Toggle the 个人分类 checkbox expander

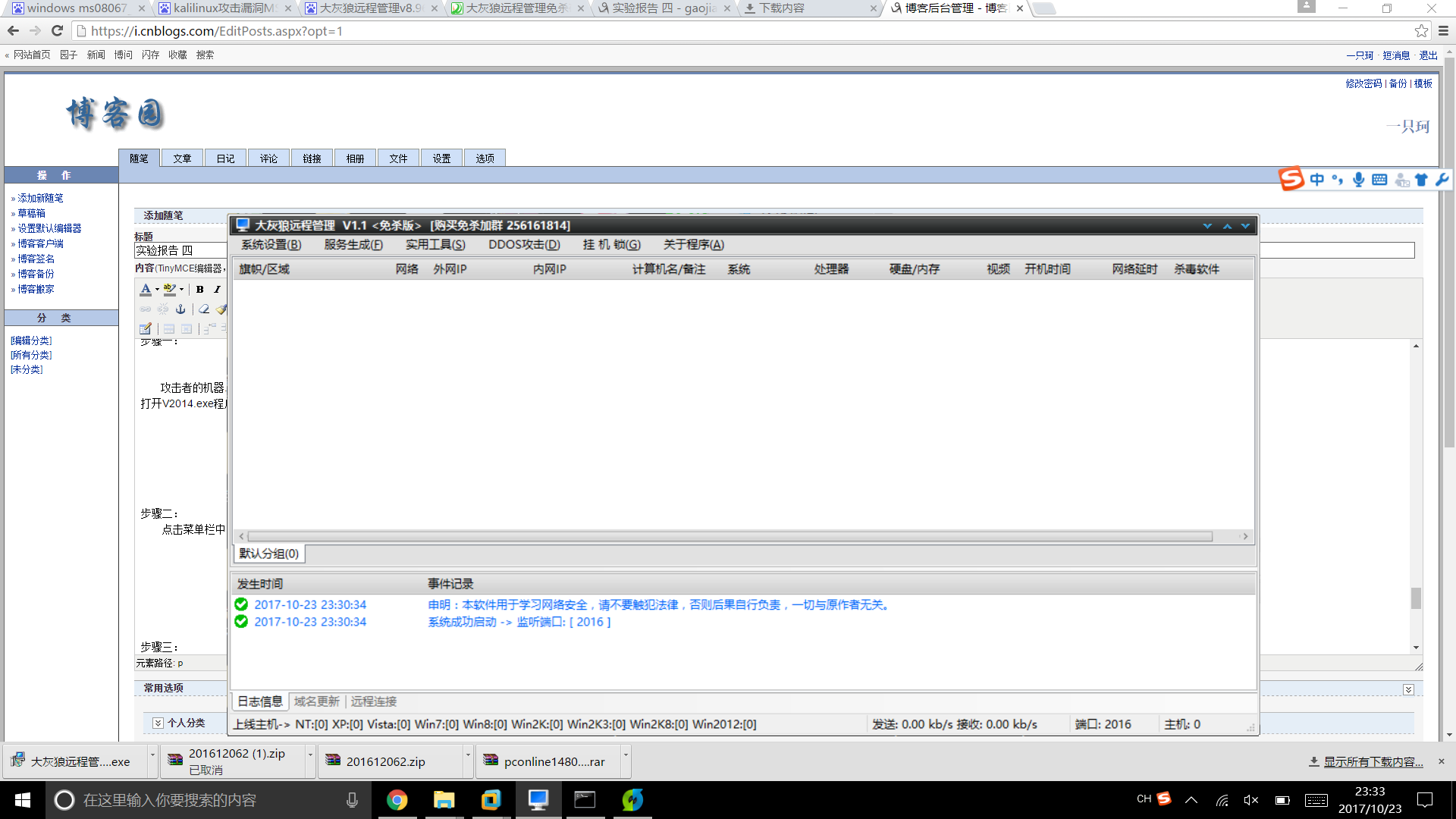(158, 723)
